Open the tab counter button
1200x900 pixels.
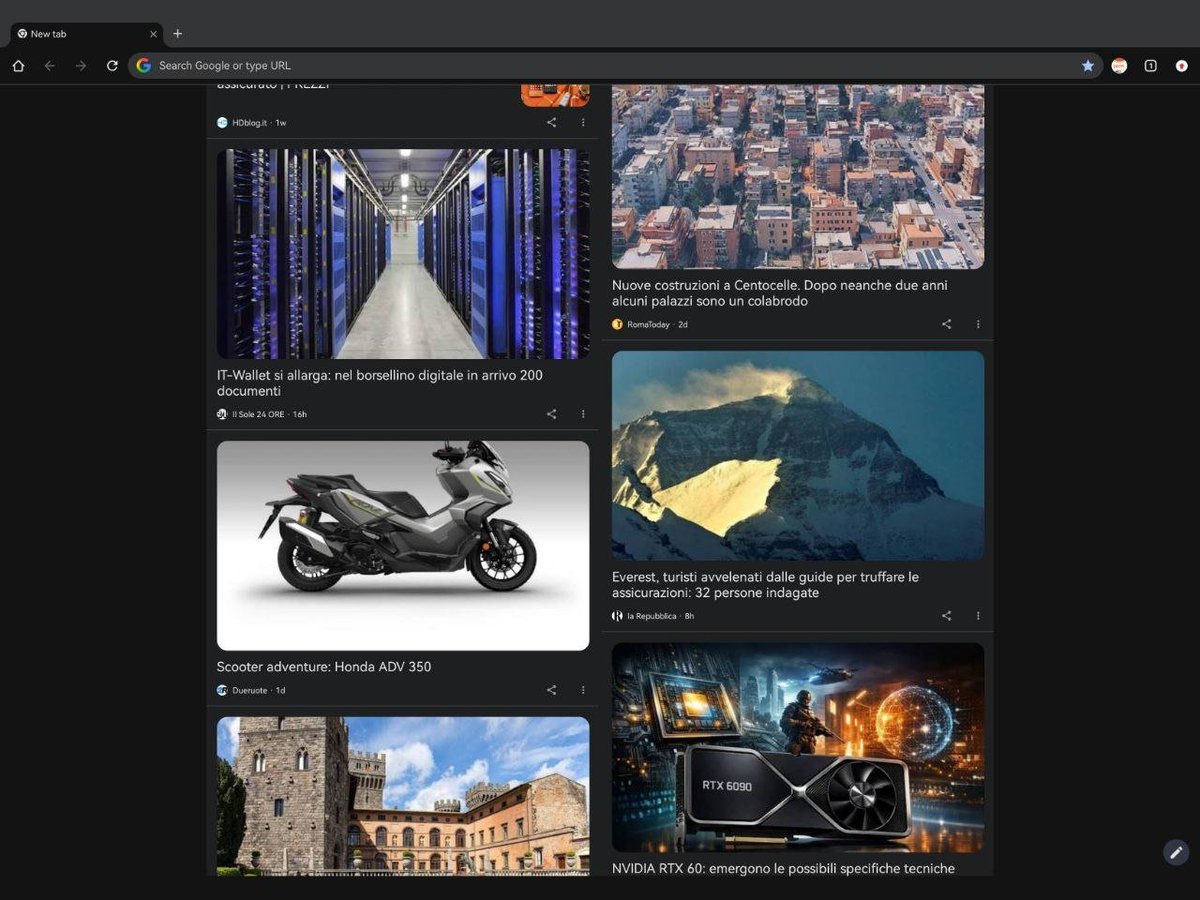click(1150, 66)
